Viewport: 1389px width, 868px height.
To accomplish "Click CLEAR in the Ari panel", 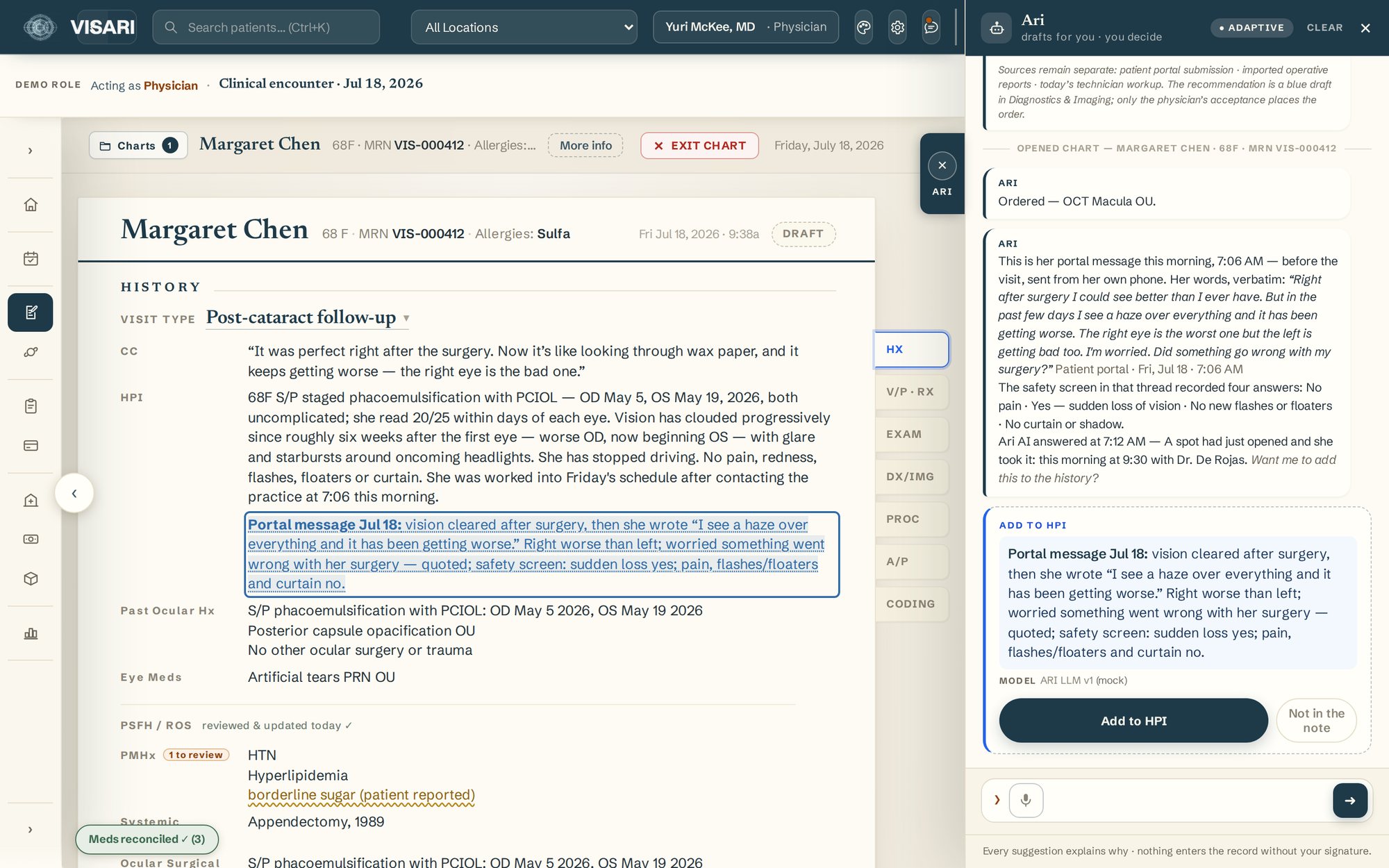I will [x=1324, y=28].
